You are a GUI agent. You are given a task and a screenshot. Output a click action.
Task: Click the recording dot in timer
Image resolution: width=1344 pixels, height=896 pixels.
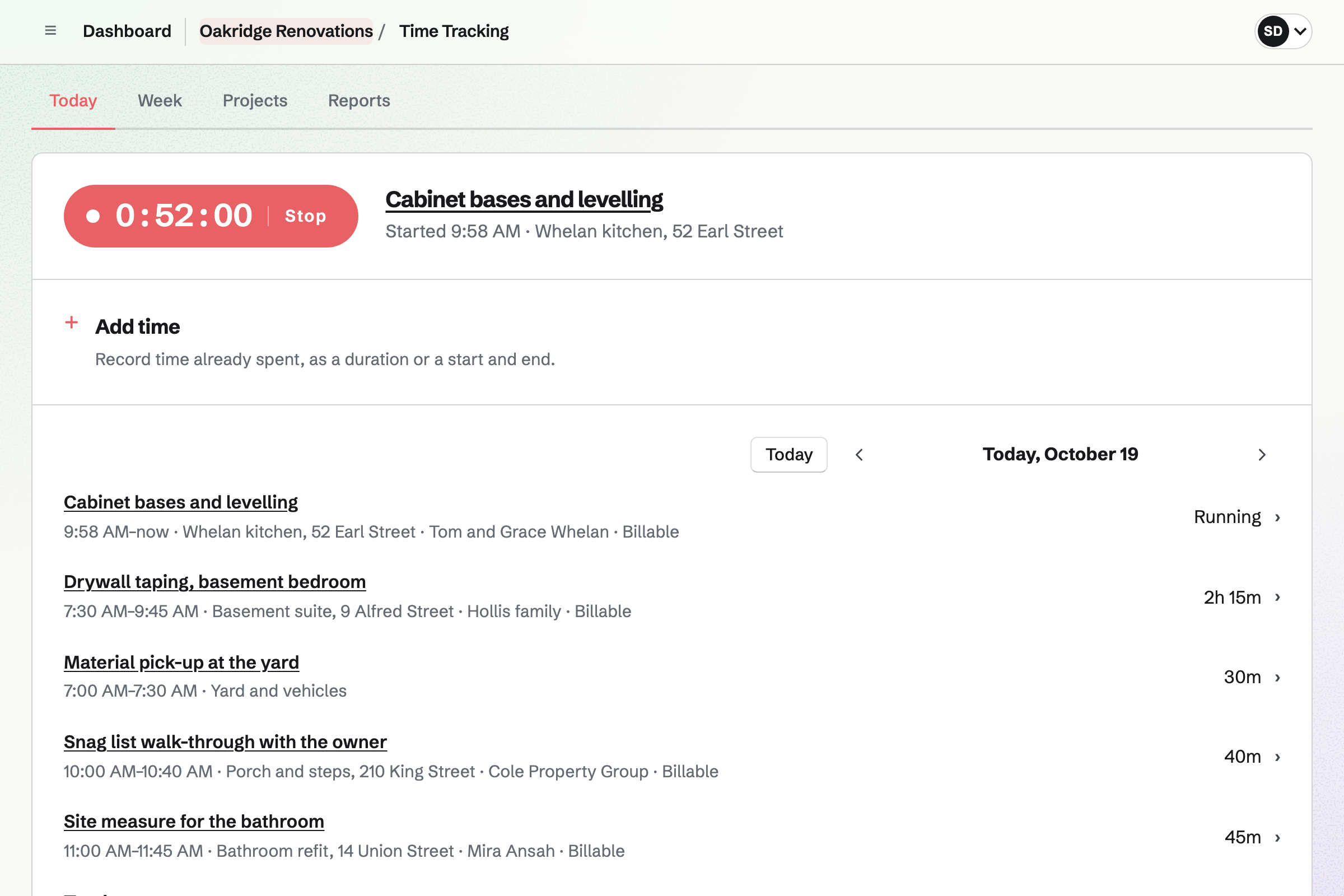coord(93,216)
